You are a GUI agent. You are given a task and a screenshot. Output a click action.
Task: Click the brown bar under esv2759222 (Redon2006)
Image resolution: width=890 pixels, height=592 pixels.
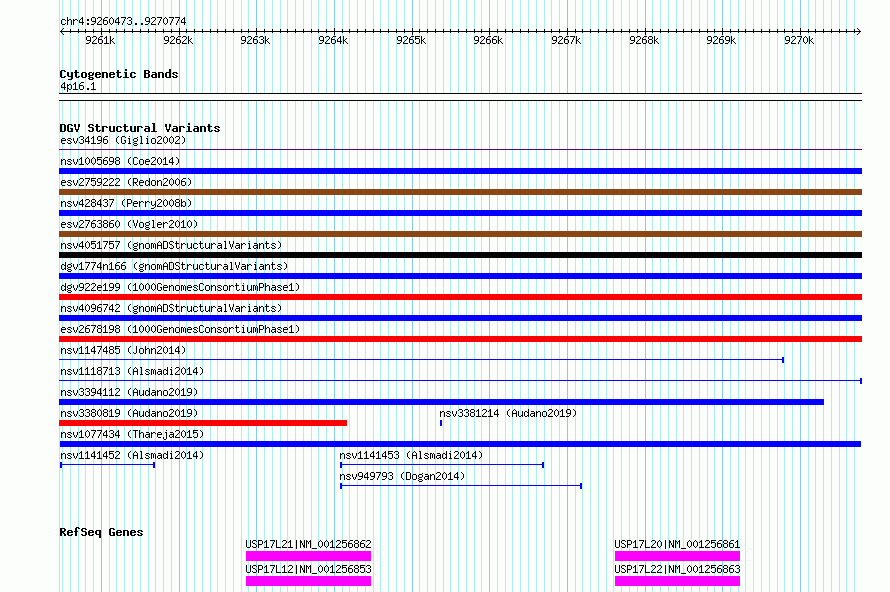click(x=460, y=192)
